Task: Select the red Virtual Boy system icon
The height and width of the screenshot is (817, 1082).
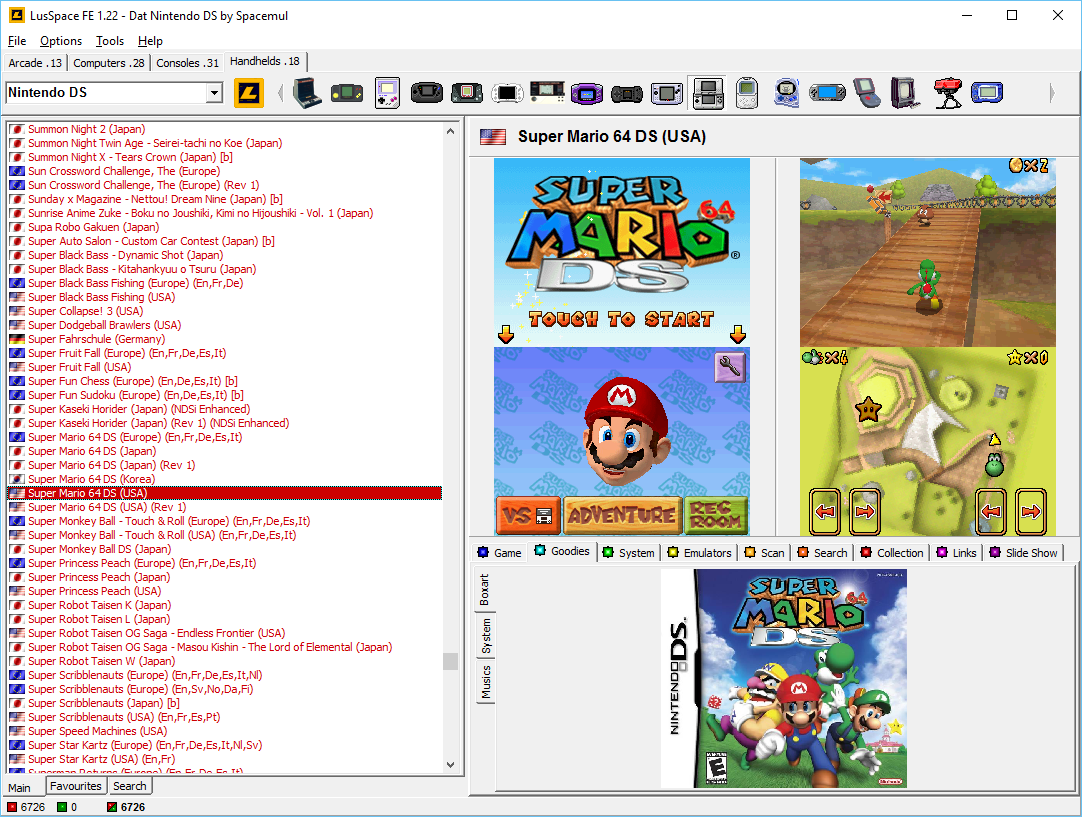Action: (x=947, y=92)
